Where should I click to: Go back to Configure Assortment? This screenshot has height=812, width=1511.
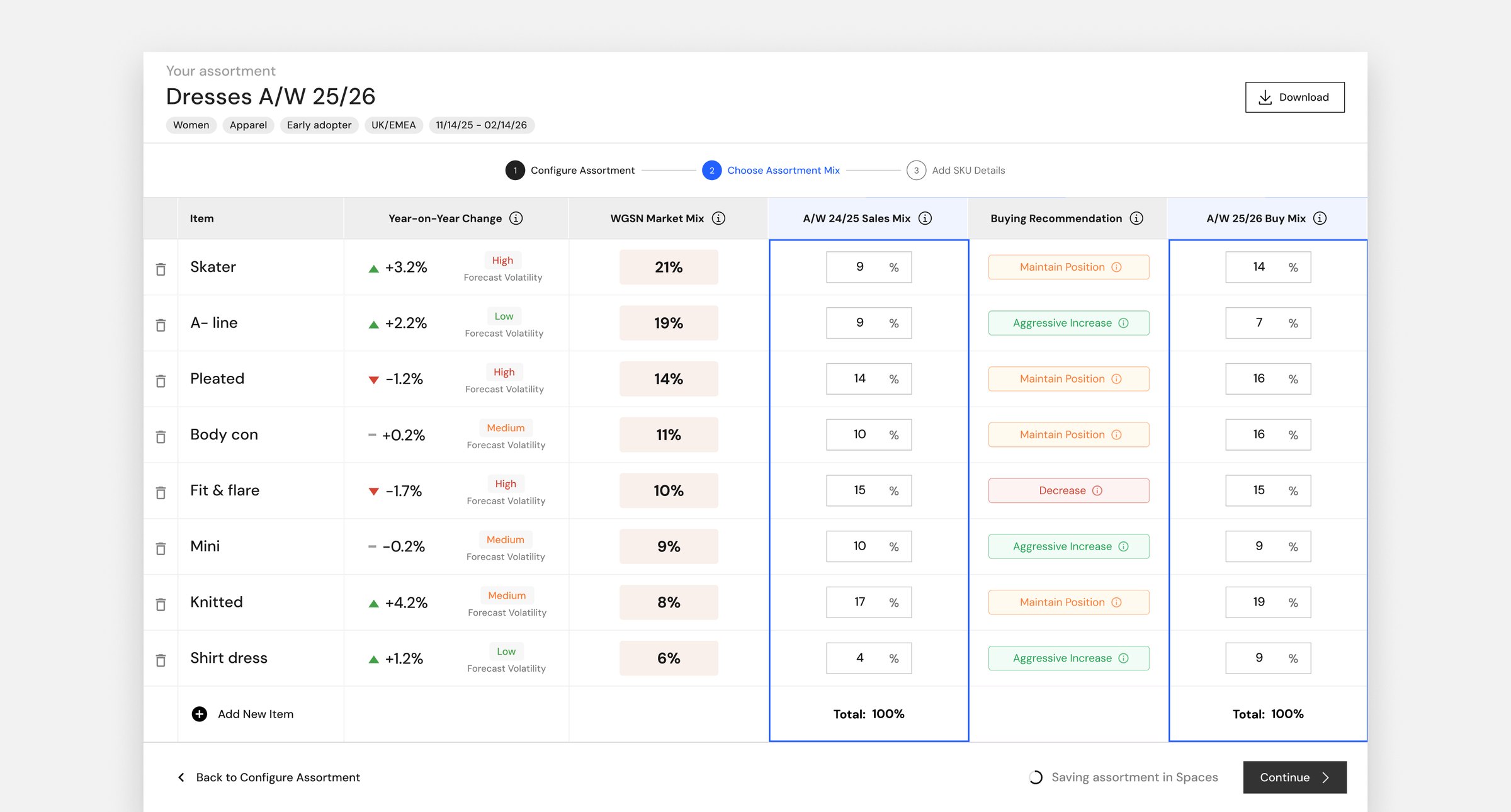[x=269, y=777]
